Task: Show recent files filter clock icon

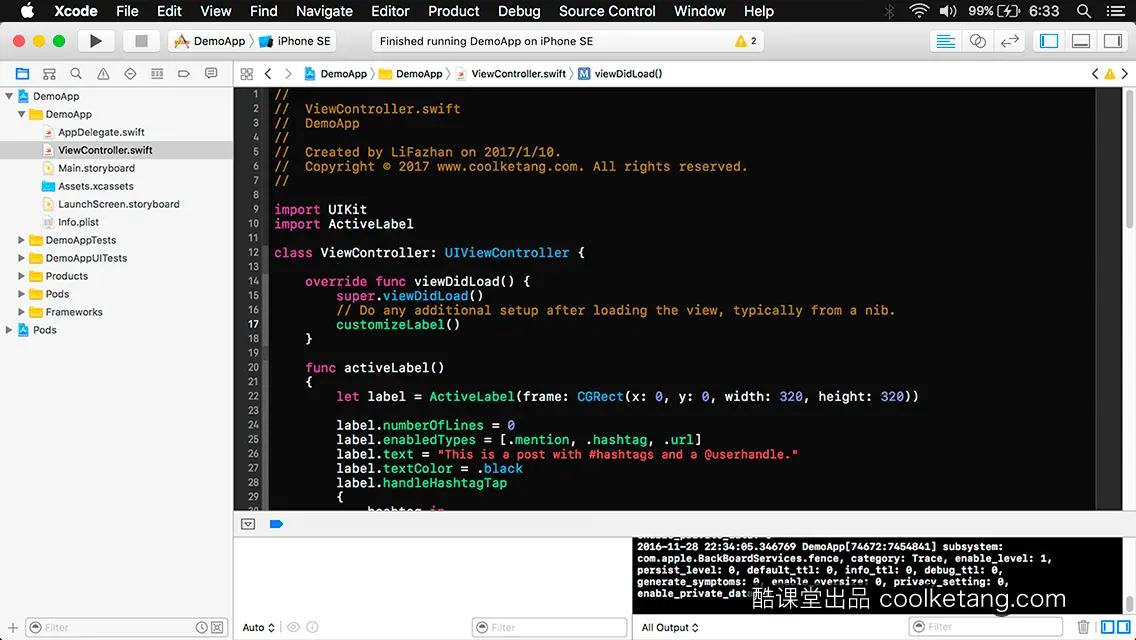Action: (x=201, y=628)
